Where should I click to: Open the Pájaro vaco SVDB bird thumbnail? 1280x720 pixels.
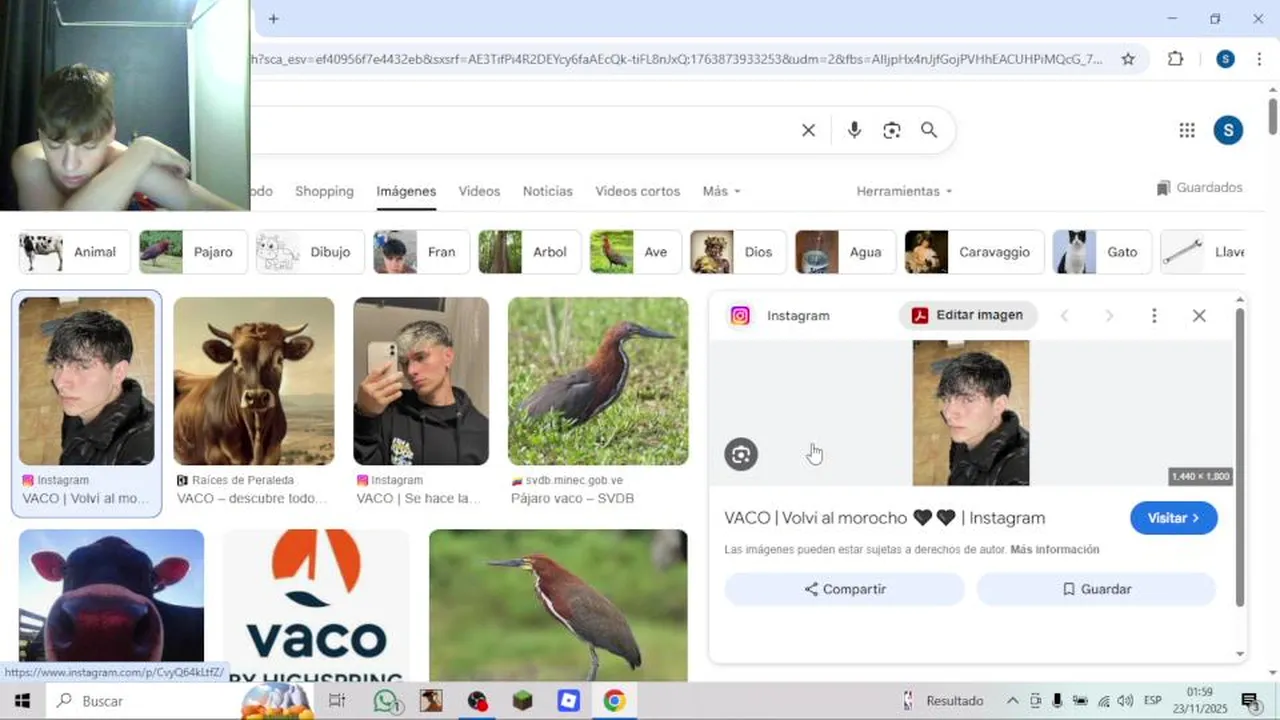tap(598, 381)
